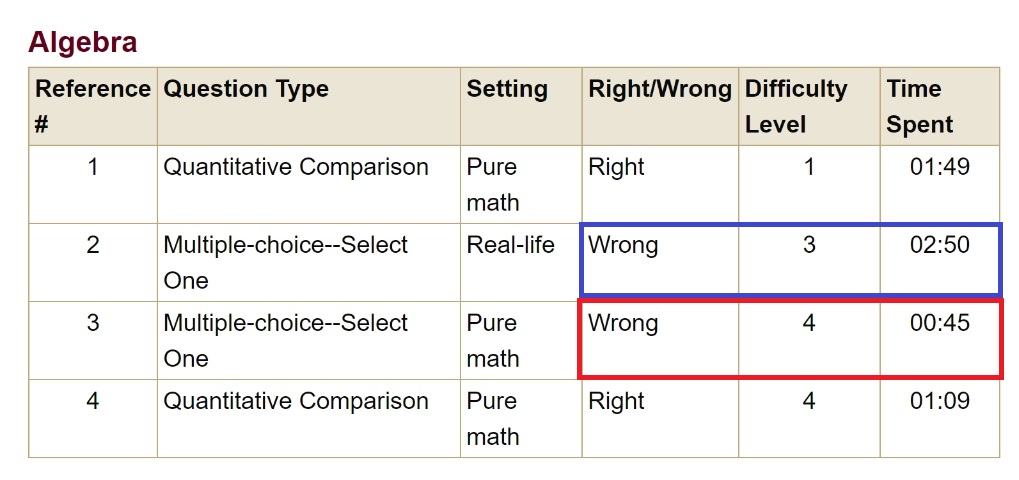Select the Real-life setting cell
1019x480 pixels.
pyautogui.click(x=510, y=245)
